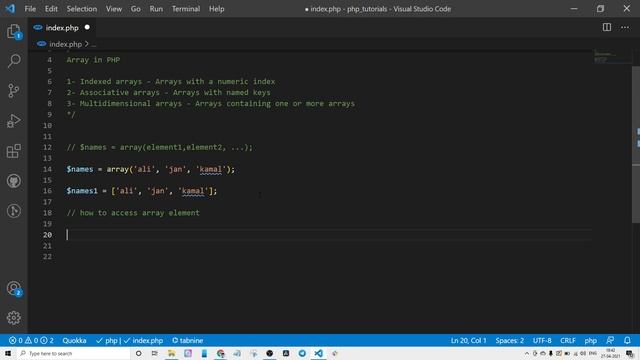
Task: Click line number 12 in the gutter
Action: point(48,147)
